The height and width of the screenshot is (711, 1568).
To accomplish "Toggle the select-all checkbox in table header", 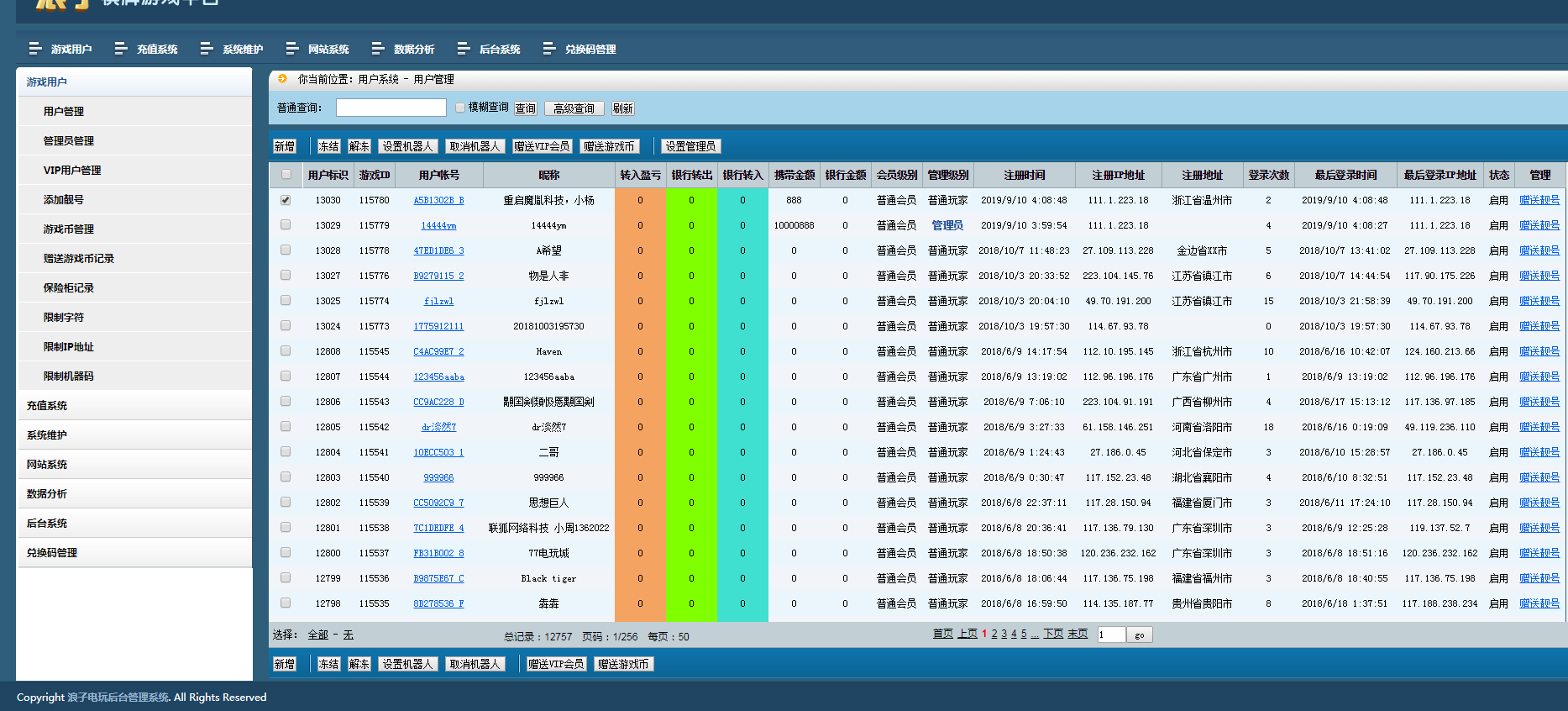I will [286, 175].
